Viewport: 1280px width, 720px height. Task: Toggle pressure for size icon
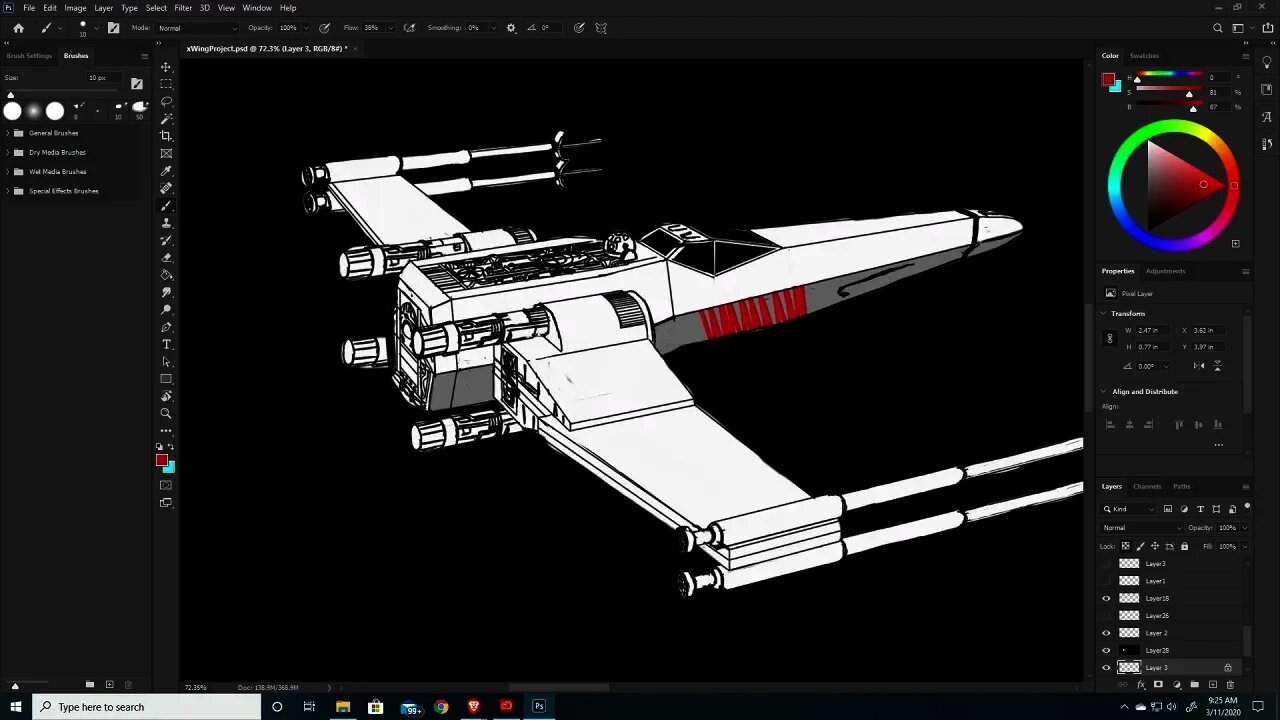(579, 28)
